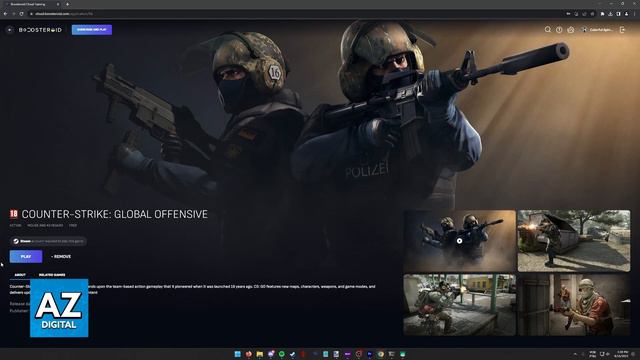Switch to the About tab
The width and height of the screenshot is (640, 360).
[20, 275]
